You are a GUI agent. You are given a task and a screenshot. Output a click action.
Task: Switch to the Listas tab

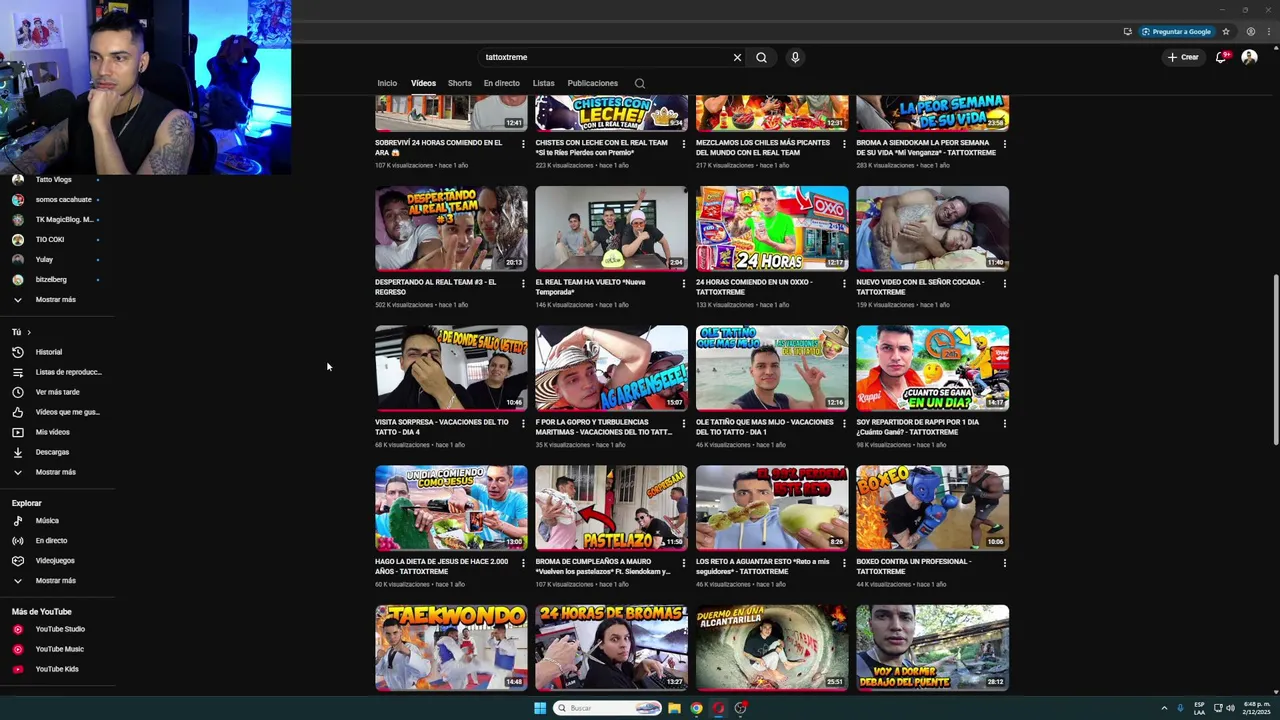[543, 83]
